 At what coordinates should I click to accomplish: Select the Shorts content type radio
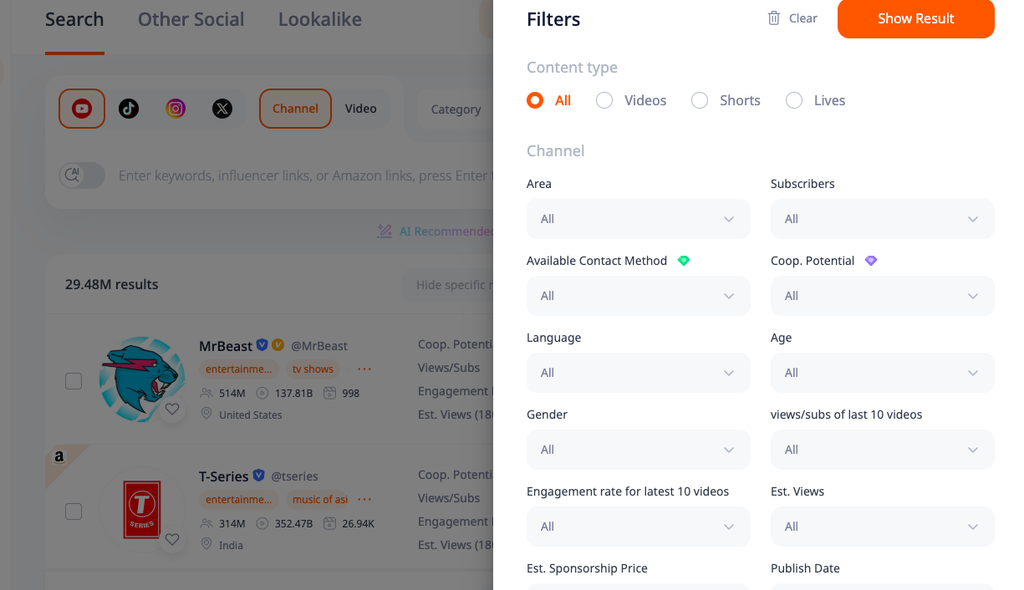[x=699, y=101]
